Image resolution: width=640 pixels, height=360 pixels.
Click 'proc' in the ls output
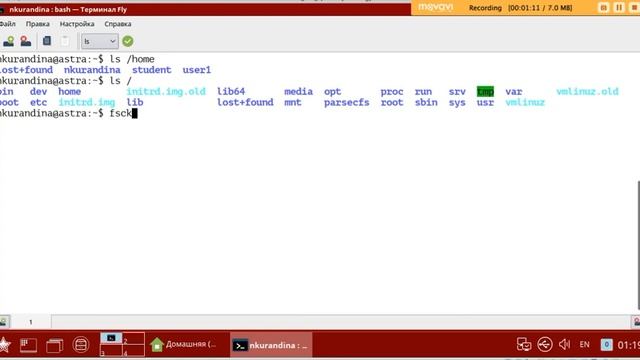392,91
